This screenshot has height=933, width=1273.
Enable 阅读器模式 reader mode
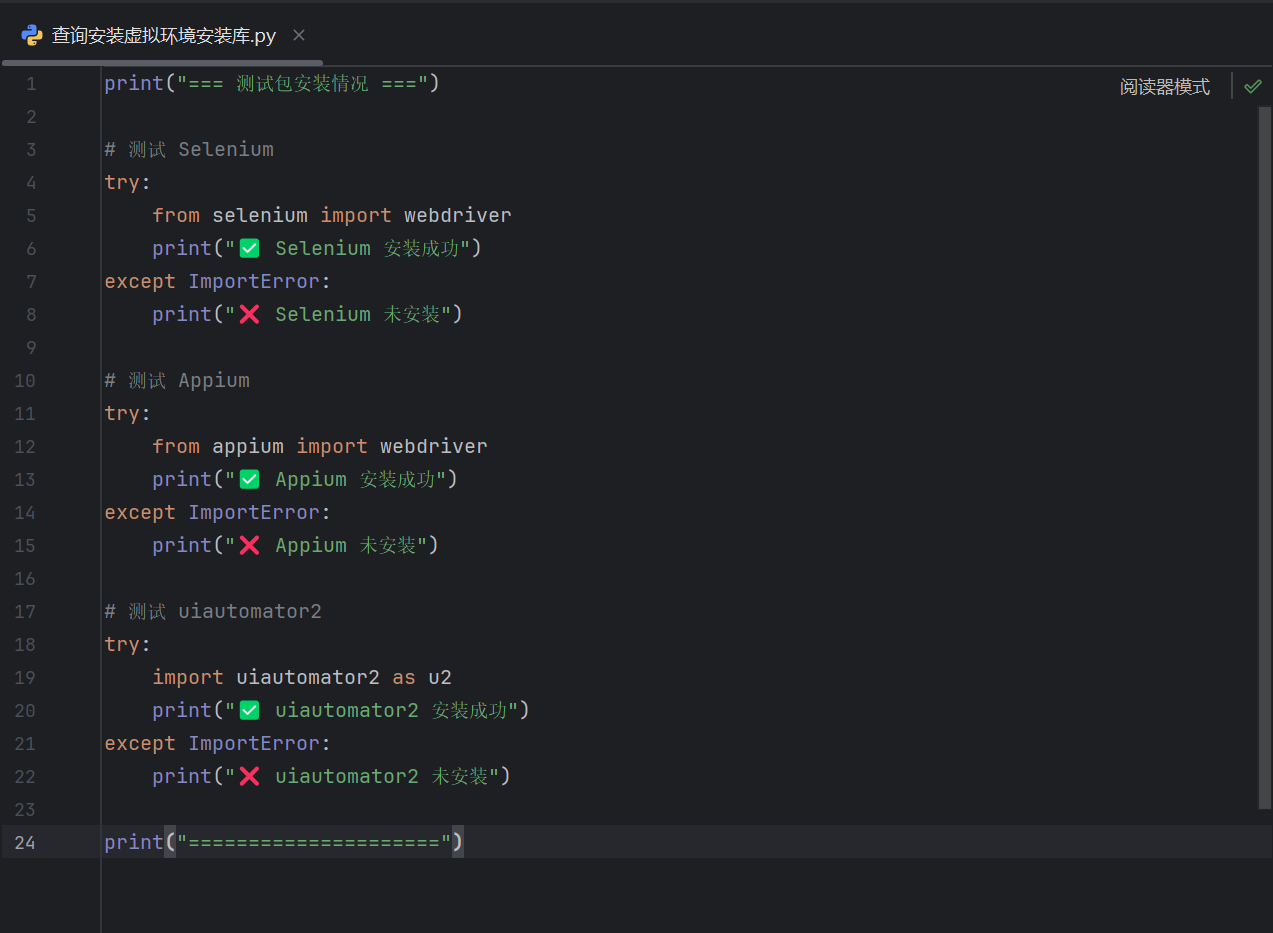coord(1164,87)
